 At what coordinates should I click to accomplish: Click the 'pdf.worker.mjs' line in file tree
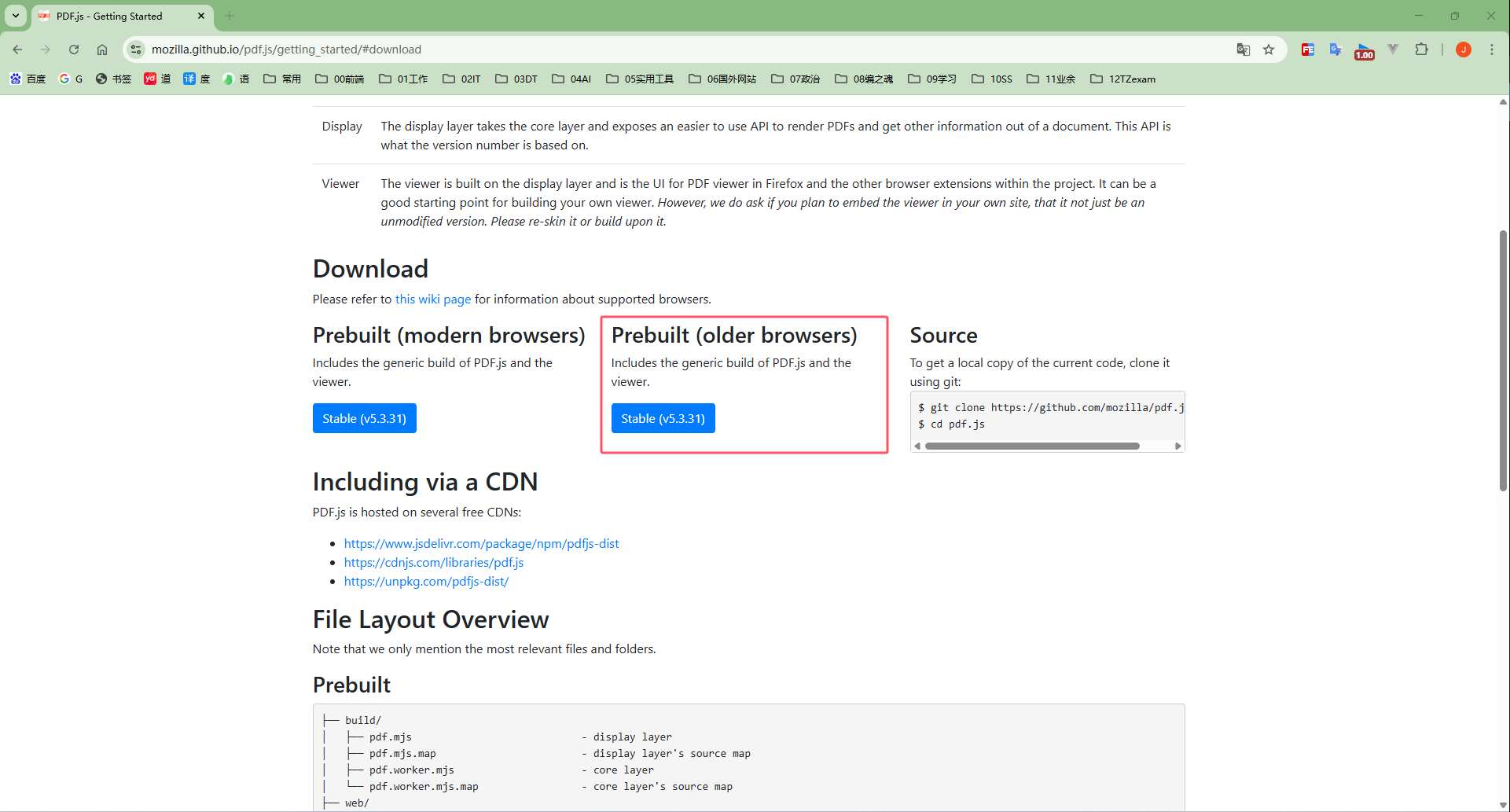tap(412, 770)
